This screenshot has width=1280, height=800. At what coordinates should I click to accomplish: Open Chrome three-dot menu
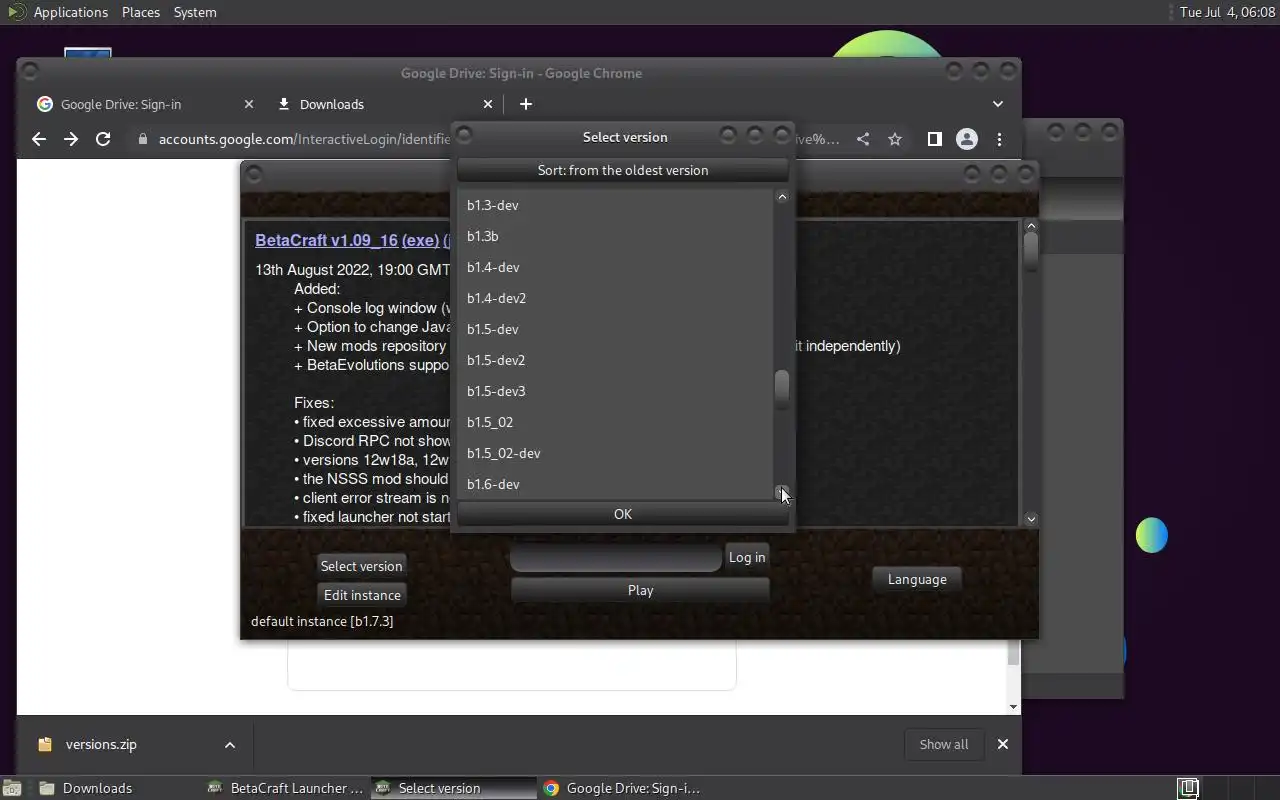(999, 139)
